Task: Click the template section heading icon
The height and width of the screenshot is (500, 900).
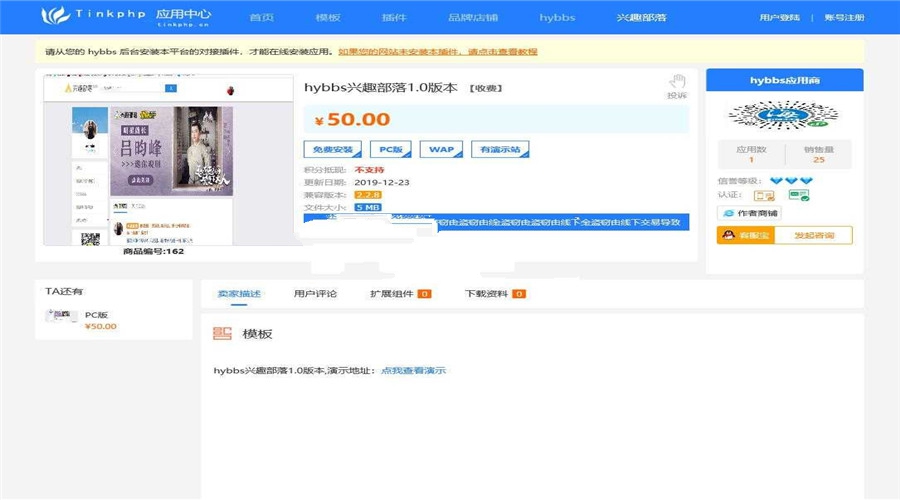Action: (222, 334)
